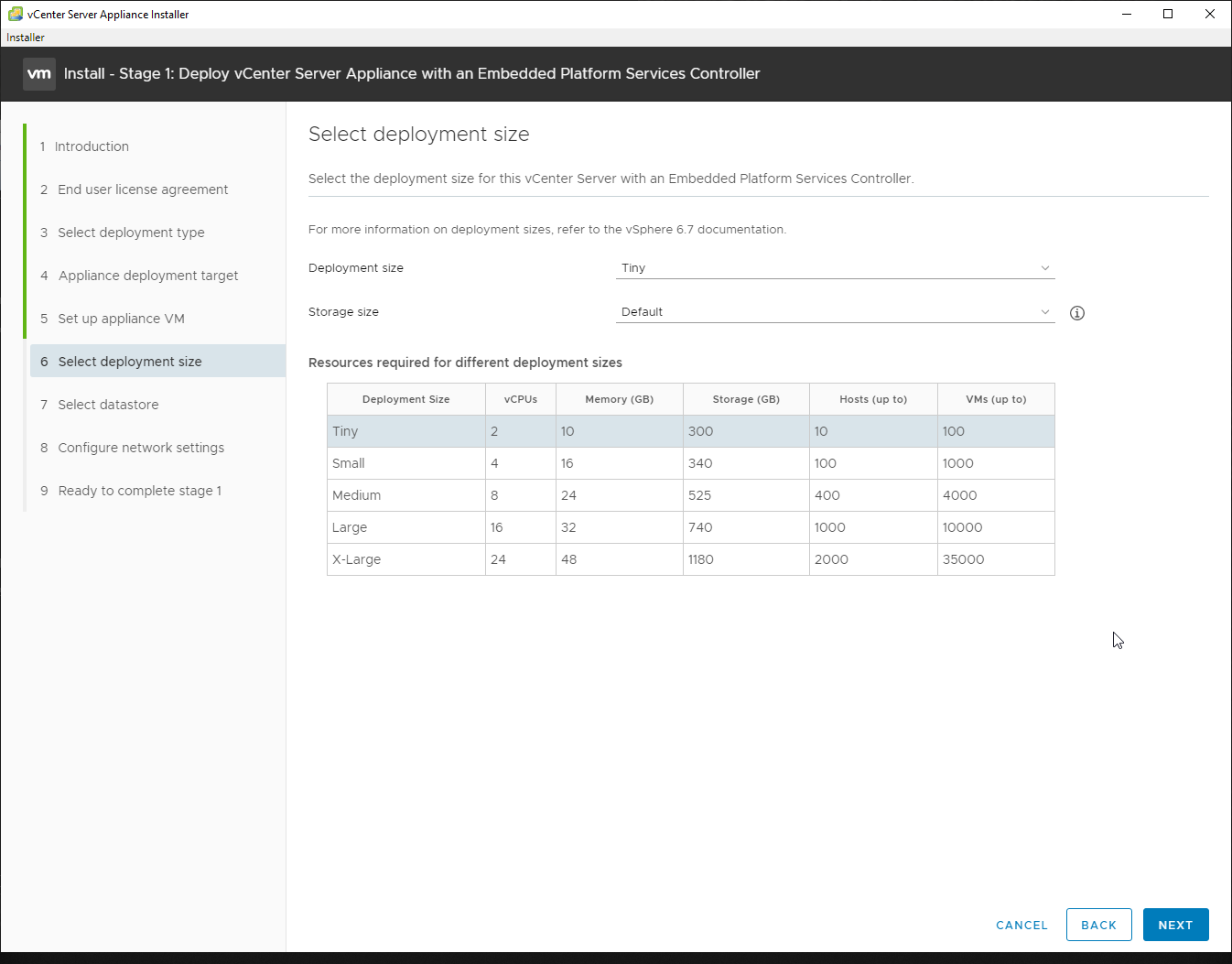Click the 525 storage value for Medium

[700, 495]
